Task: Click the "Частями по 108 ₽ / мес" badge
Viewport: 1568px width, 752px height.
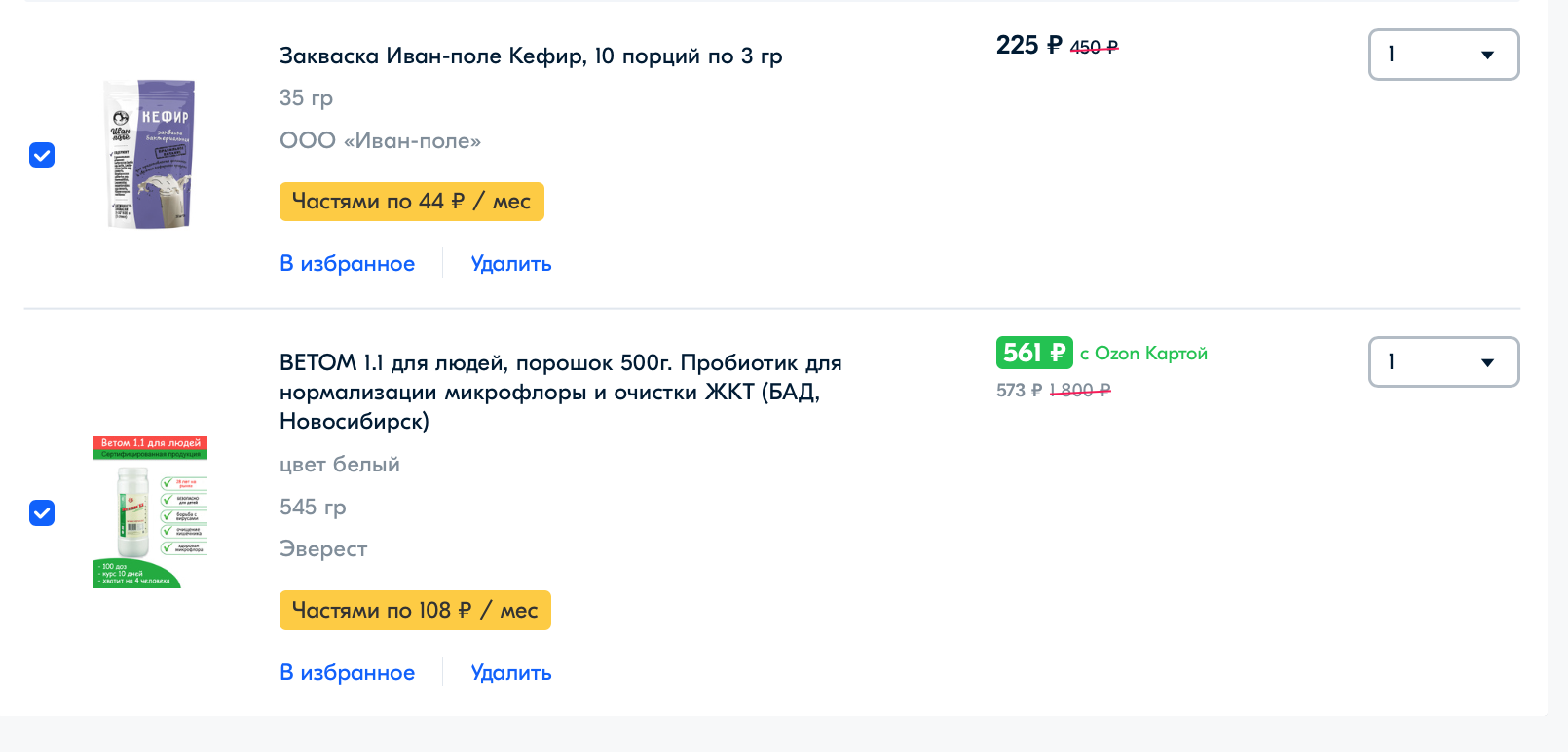Action: pyautogui.click(x=415, y=611)
